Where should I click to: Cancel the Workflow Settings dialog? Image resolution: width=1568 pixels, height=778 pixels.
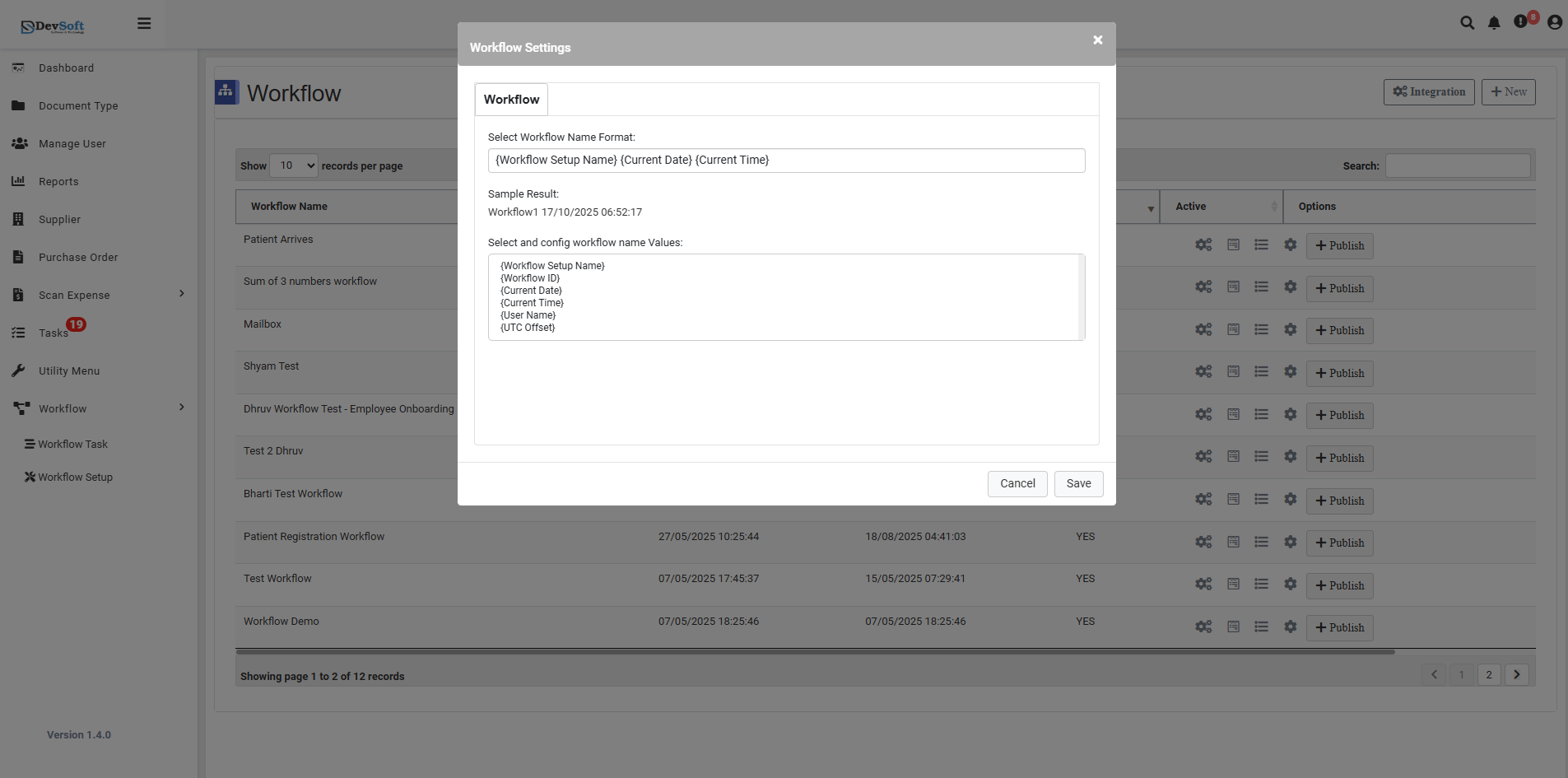[x=1017, y=483]
